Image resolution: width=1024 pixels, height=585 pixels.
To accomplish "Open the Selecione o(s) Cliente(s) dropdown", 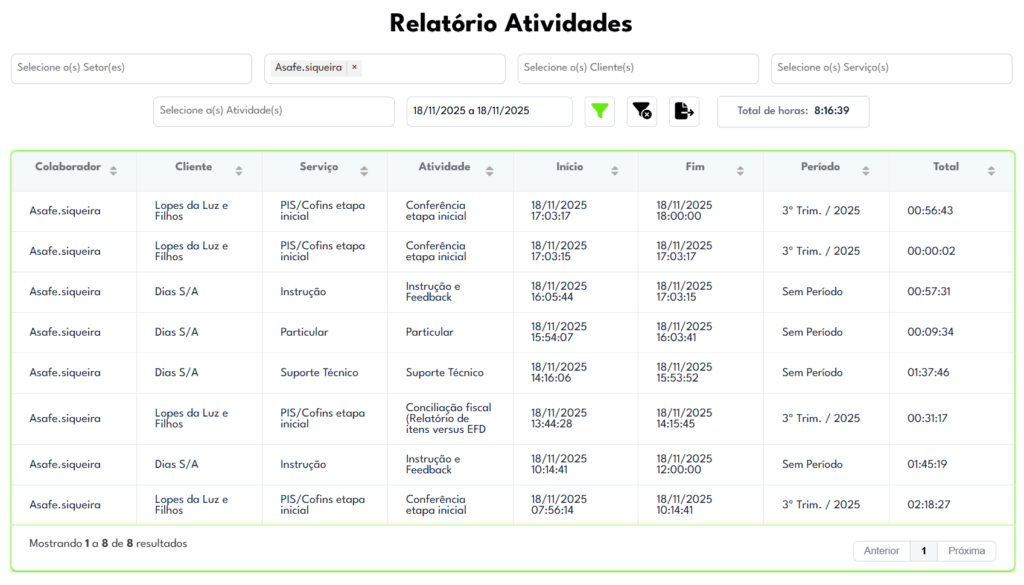I will coord(638,68).
